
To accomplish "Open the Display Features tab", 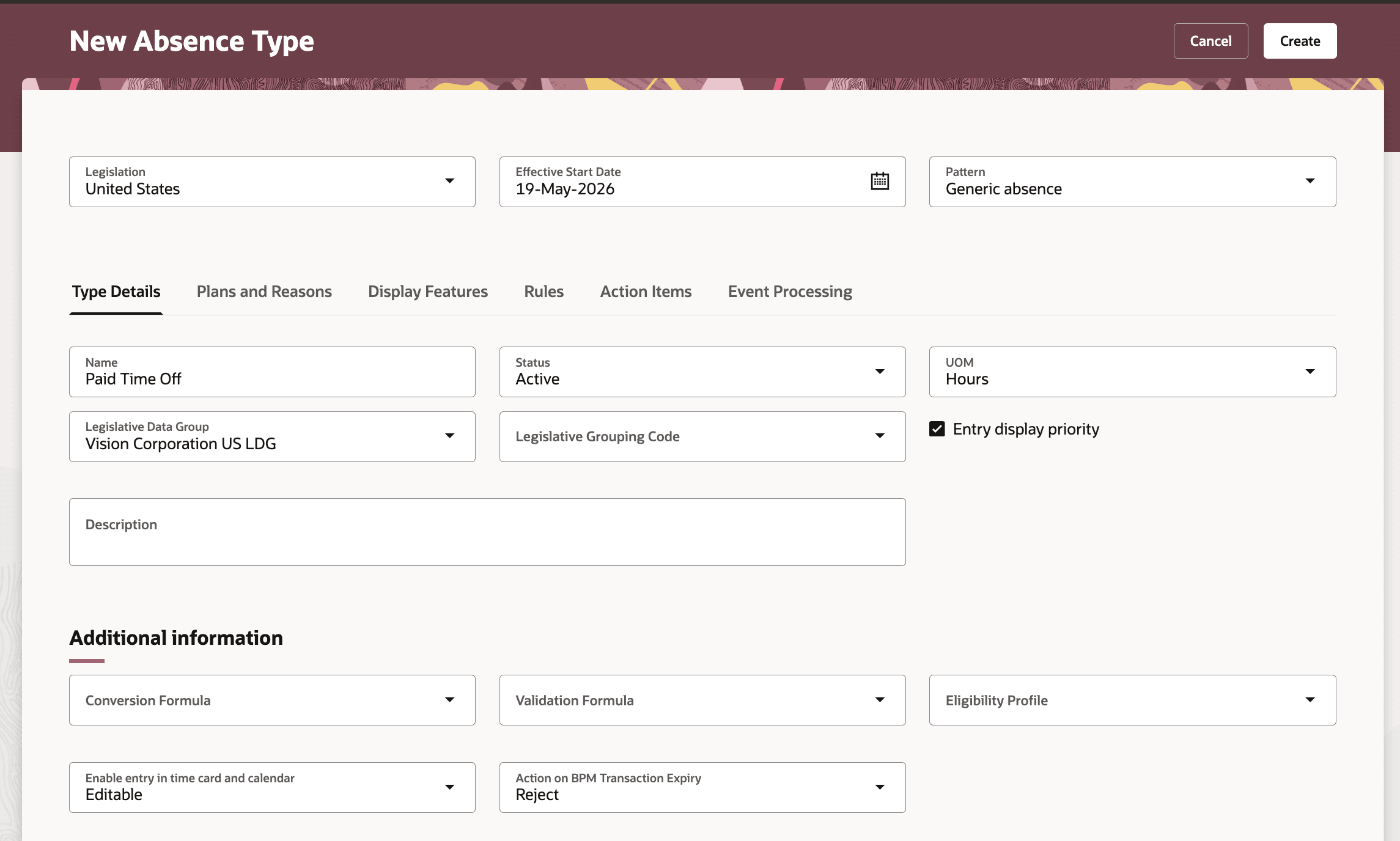I will coord(428,292).
